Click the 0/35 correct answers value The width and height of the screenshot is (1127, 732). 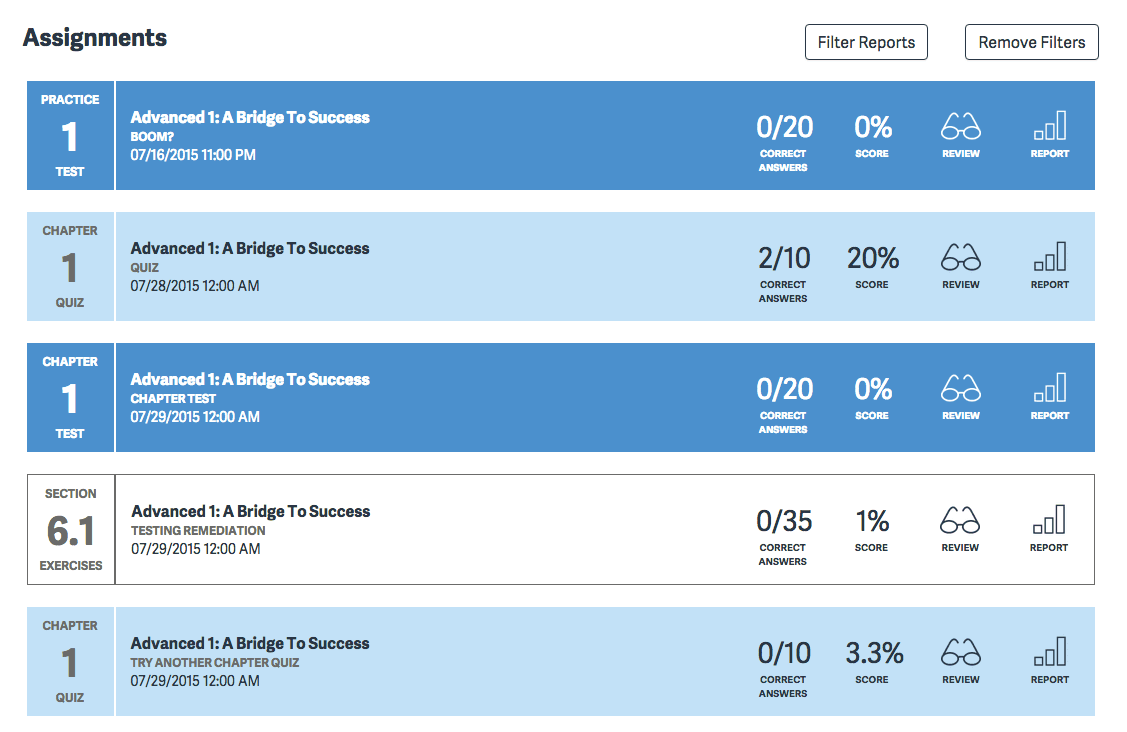(x=783, y=522)
